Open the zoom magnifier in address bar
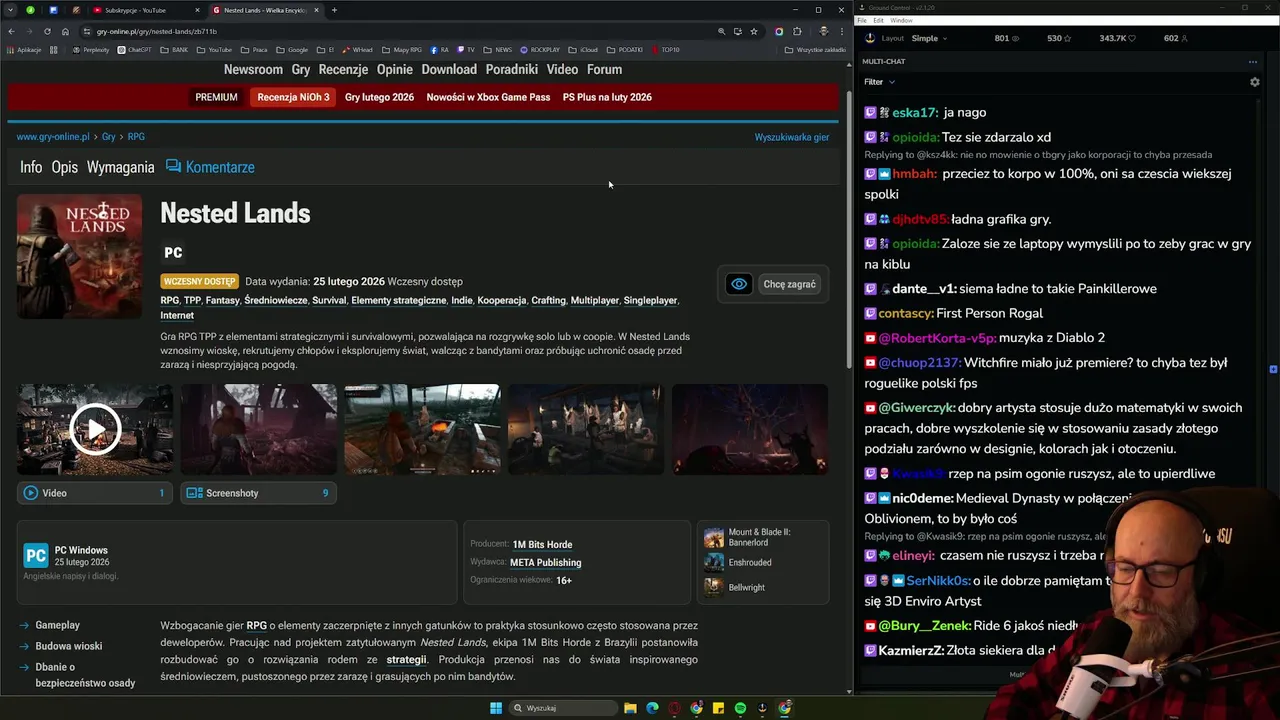1280x720 pixels. [x=721, y=31]
